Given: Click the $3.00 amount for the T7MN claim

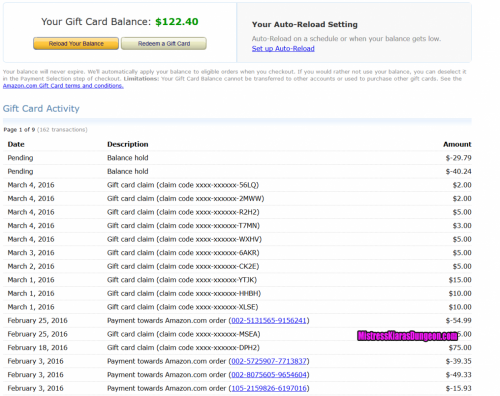Looking at the screenshot, I should (x=462, y=226).
